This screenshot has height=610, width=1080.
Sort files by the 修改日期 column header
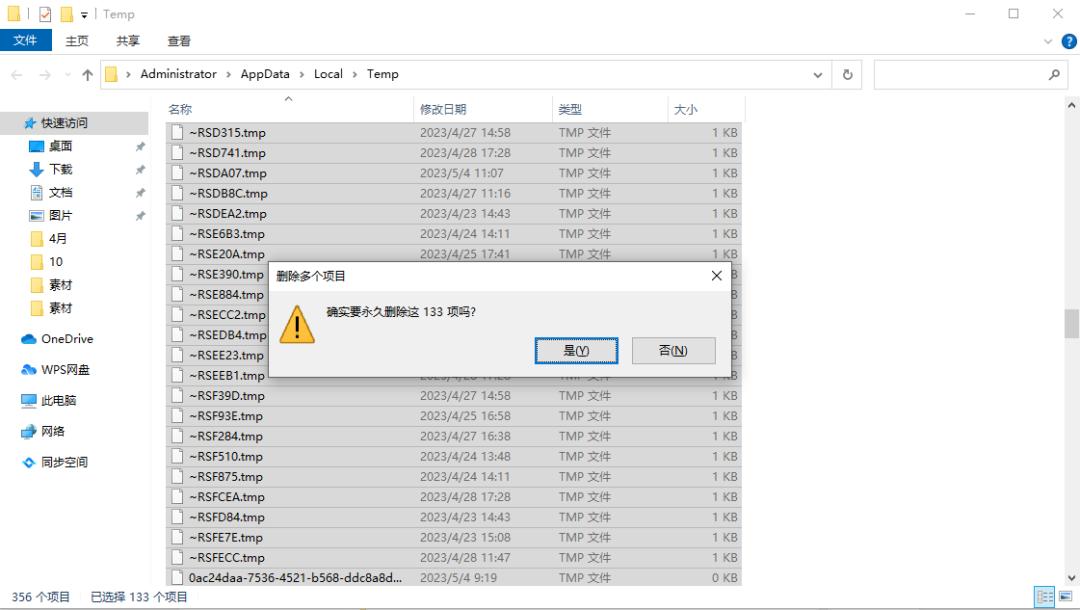coord(443,110)
